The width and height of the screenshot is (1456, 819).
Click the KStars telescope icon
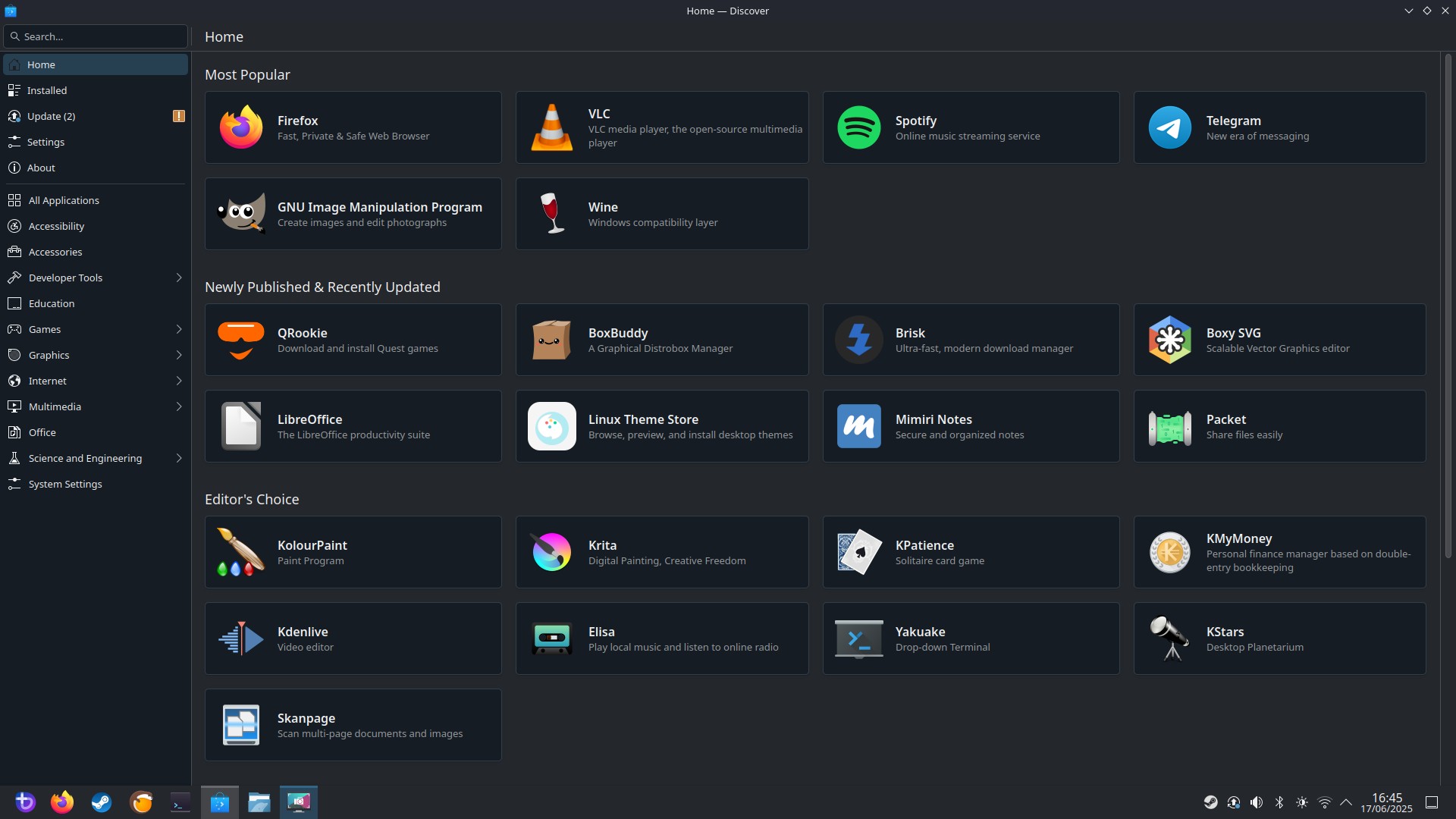1169,639
